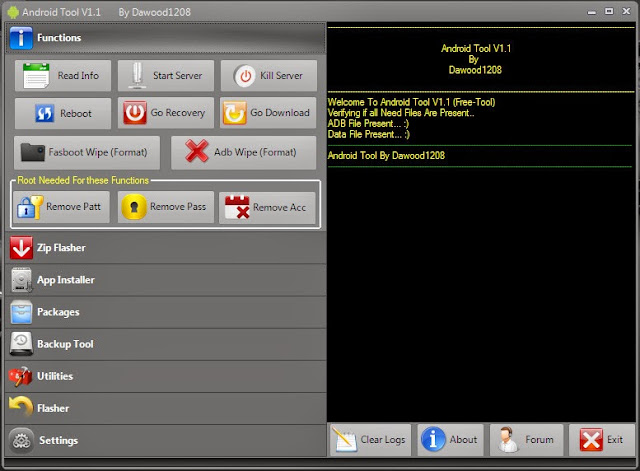Screen dimensions: 640x471
Task: Click the Read Info button label
Action: (x=78, y=76)
